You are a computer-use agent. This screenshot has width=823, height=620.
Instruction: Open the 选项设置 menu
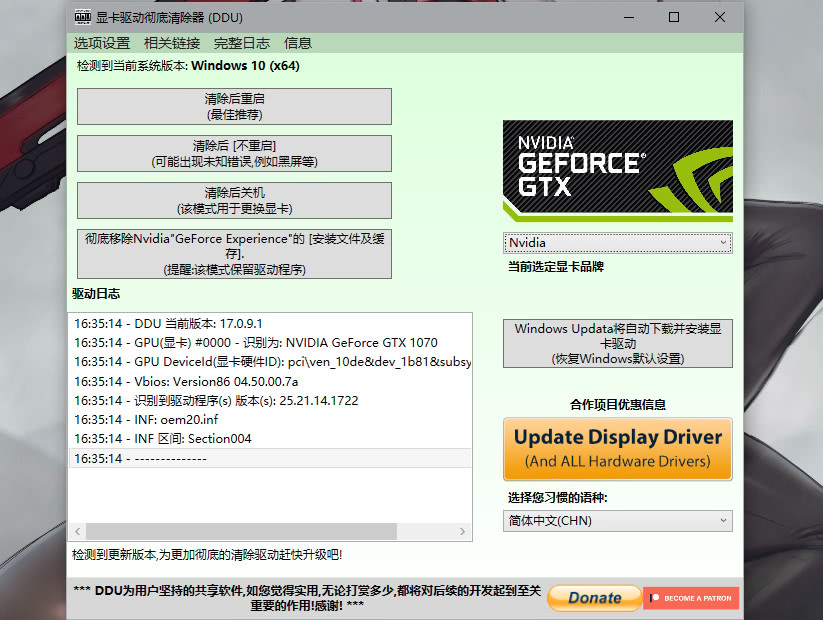102,43
